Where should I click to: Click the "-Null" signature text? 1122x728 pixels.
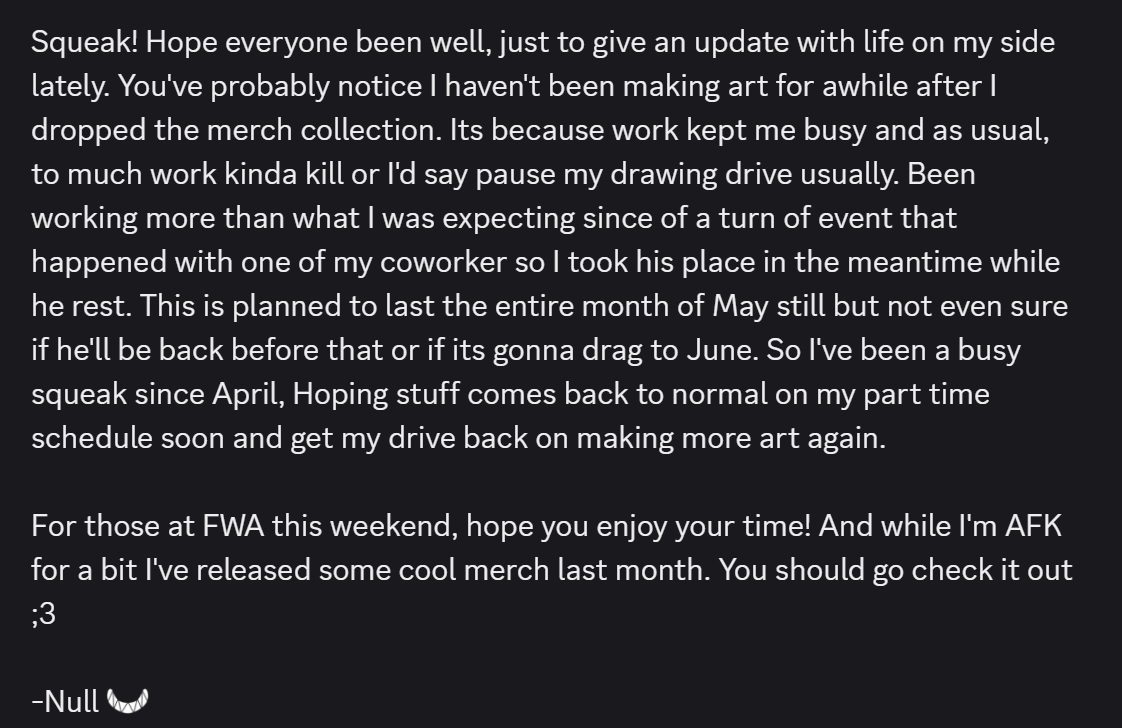[66, 701]
